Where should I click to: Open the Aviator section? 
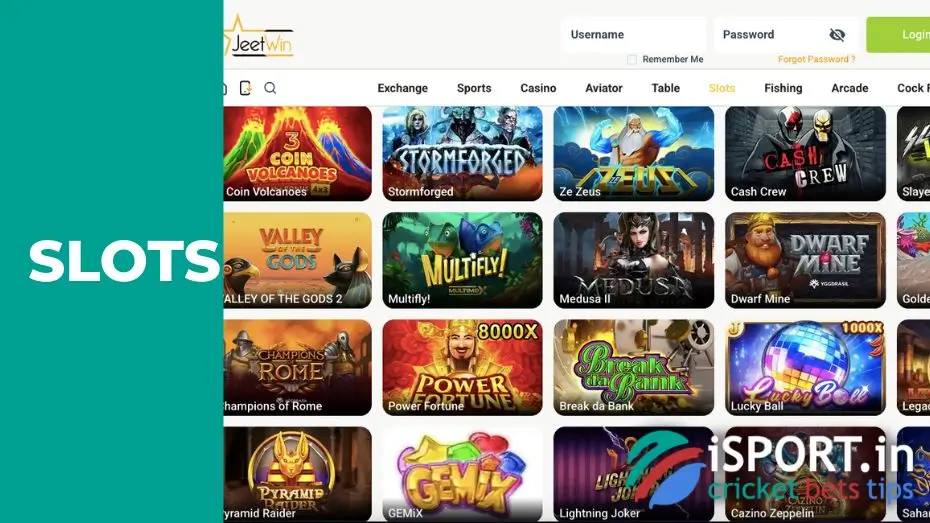coord(604,88)
